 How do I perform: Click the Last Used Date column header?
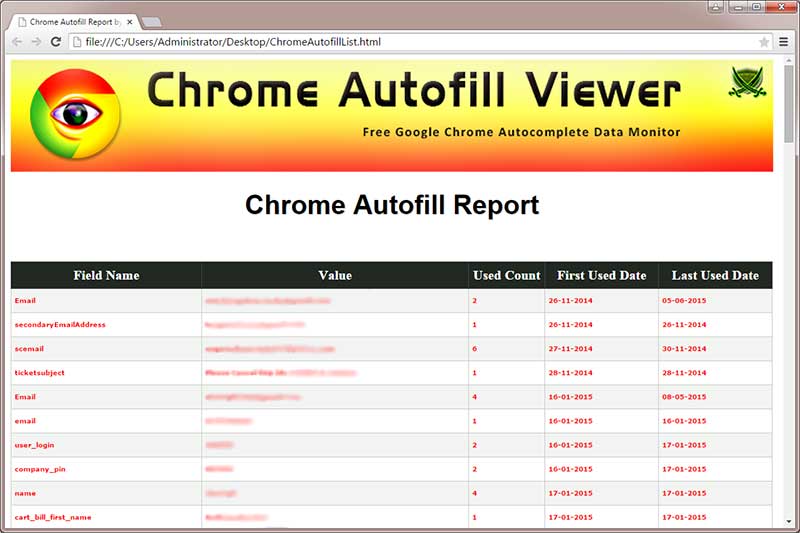point(715,275)
